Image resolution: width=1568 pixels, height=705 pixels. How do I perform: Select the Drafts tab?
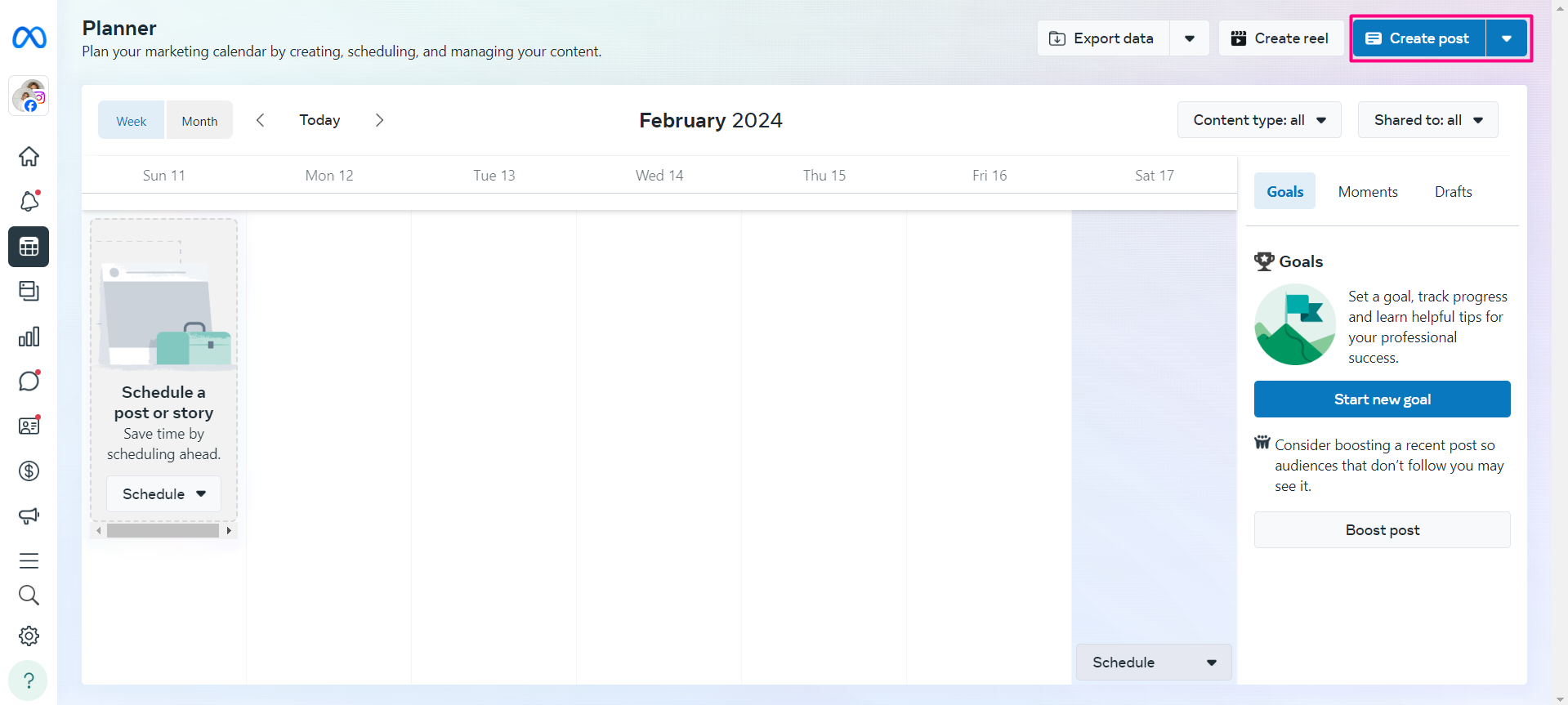[x=1453, y=191]
